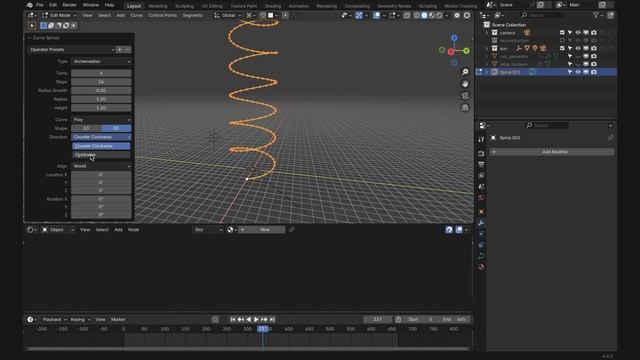Select the viewport tweak select tool icon
Image resolution: width=640 pixels, height=360 pixels.
[32, 26]
